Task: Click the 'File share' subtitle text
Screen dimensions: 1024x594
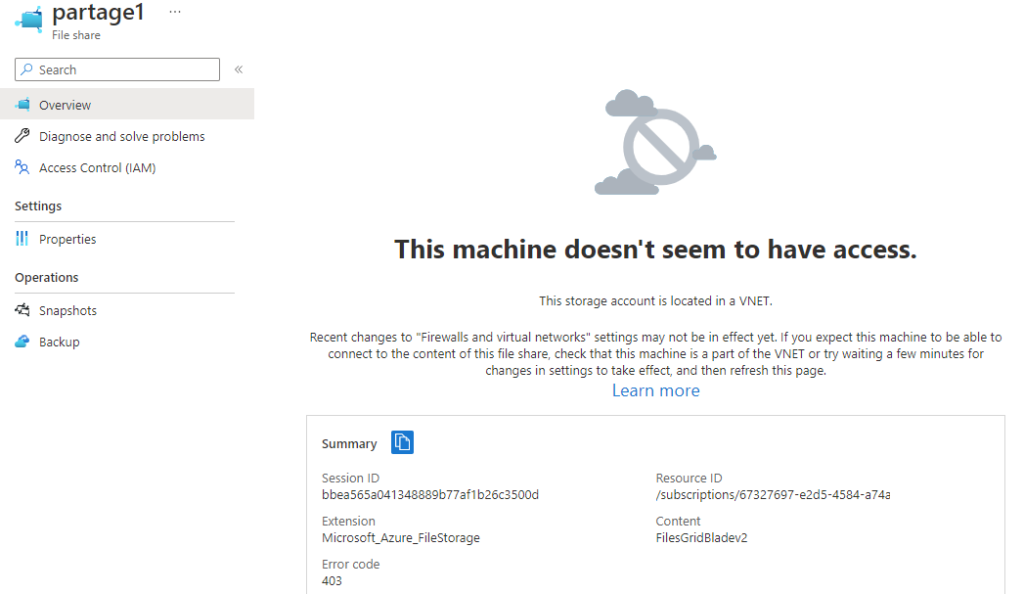Action: [x=76, y=35]
